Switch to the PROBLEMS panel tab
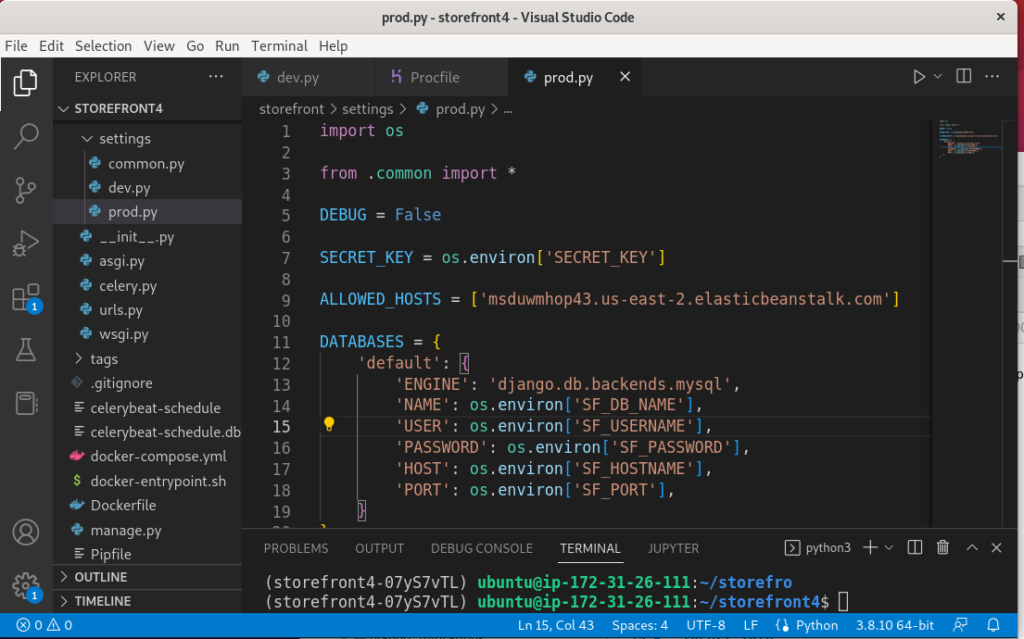The height and width of the screenshot is (639, 1024). point(296,548)
